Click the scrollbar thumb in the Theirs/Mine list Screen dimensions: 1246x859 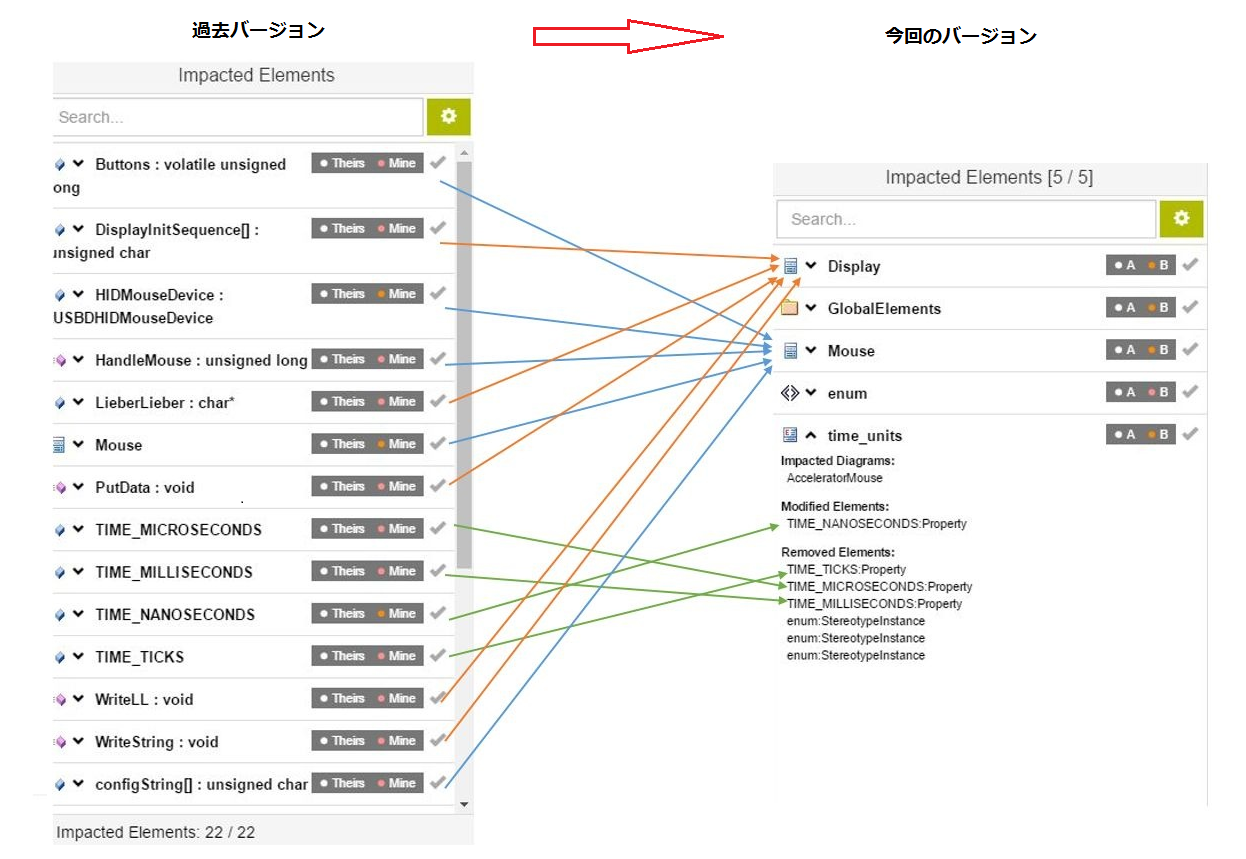click(x=464, y=365)
